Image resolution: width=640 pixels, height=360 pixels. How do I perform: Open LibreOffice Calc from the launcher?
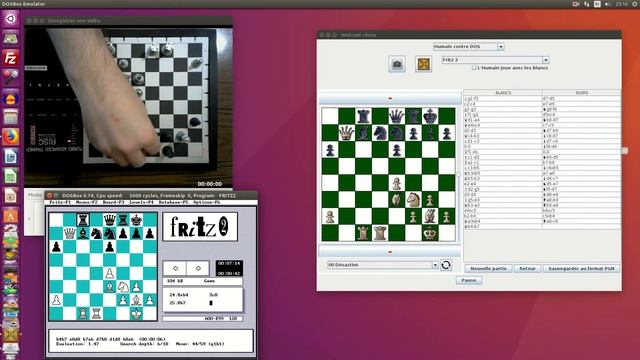(10, 176)
